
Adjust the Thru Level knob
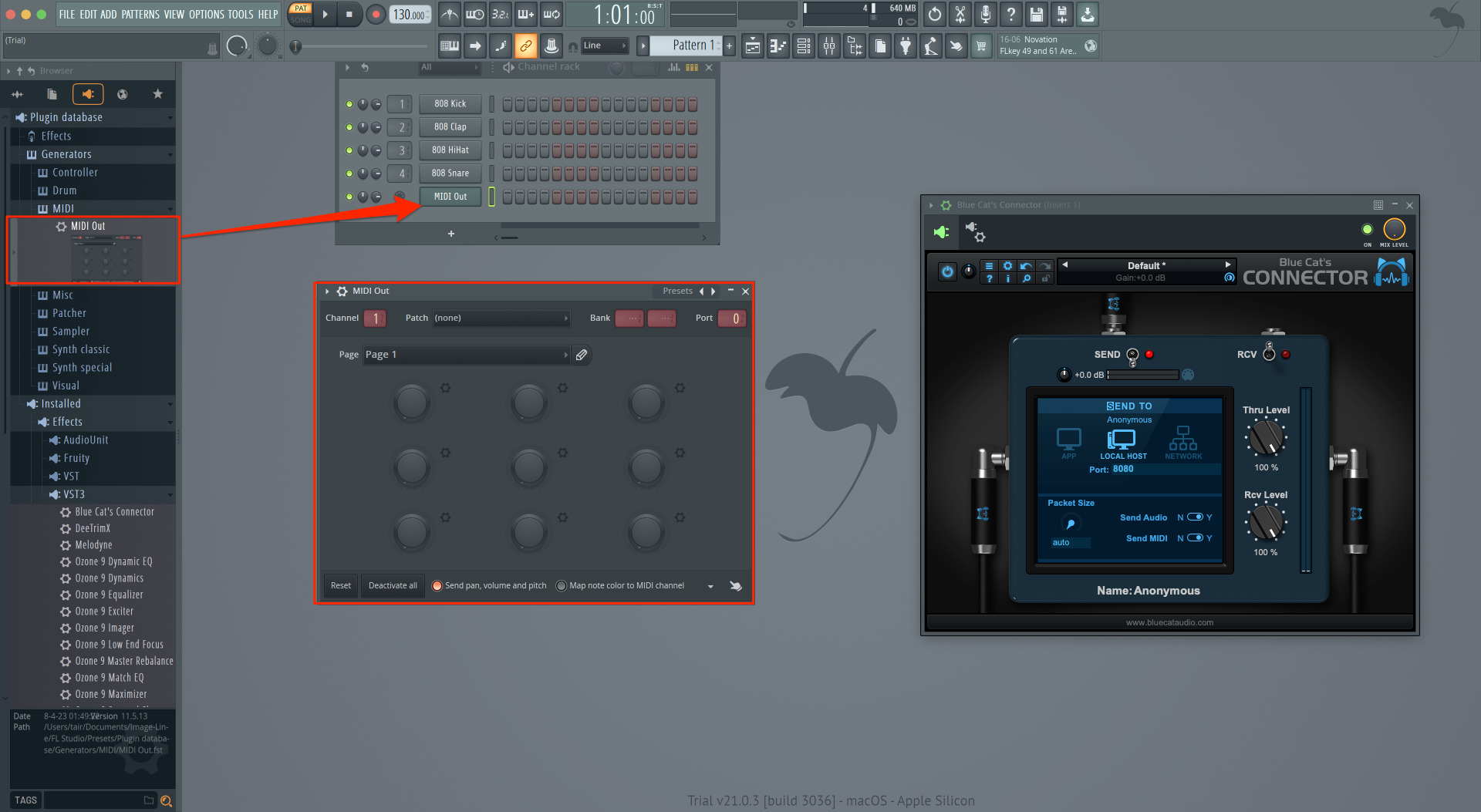tap(1266, 438)
